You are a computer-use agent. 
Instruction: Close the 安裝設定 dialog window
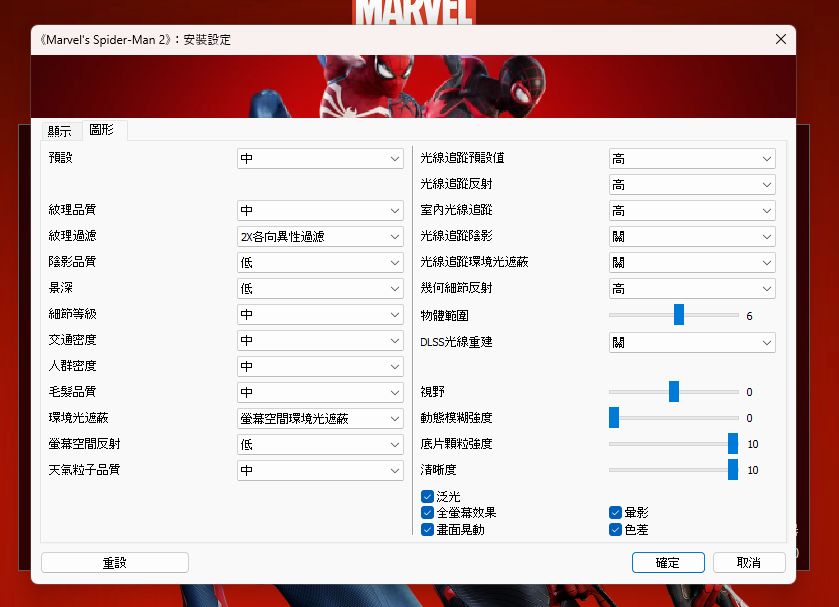tap(781, 39)
